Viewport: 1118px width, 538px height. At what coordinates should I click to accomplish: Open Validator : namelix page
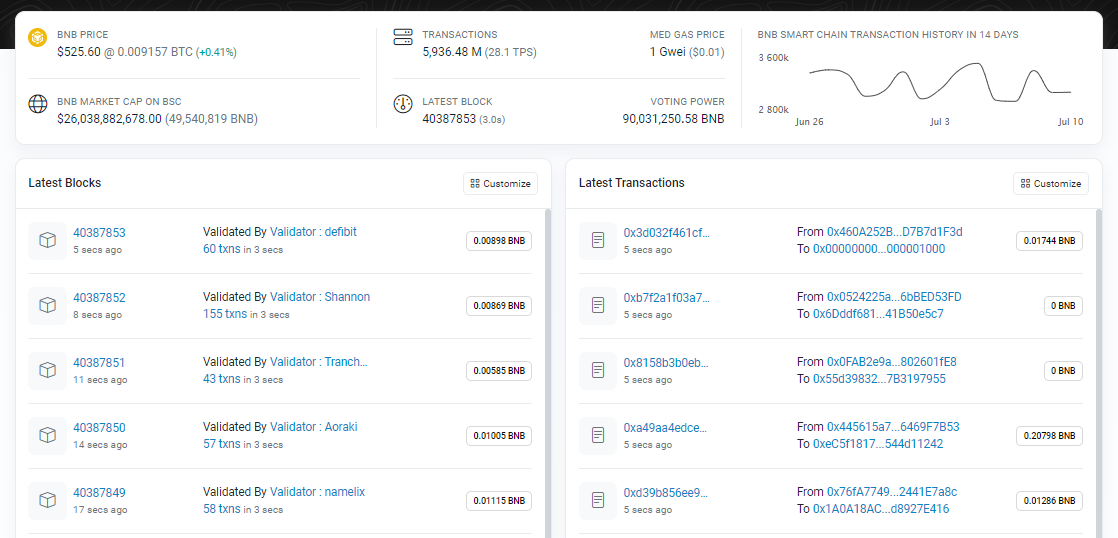pos(317,492)
